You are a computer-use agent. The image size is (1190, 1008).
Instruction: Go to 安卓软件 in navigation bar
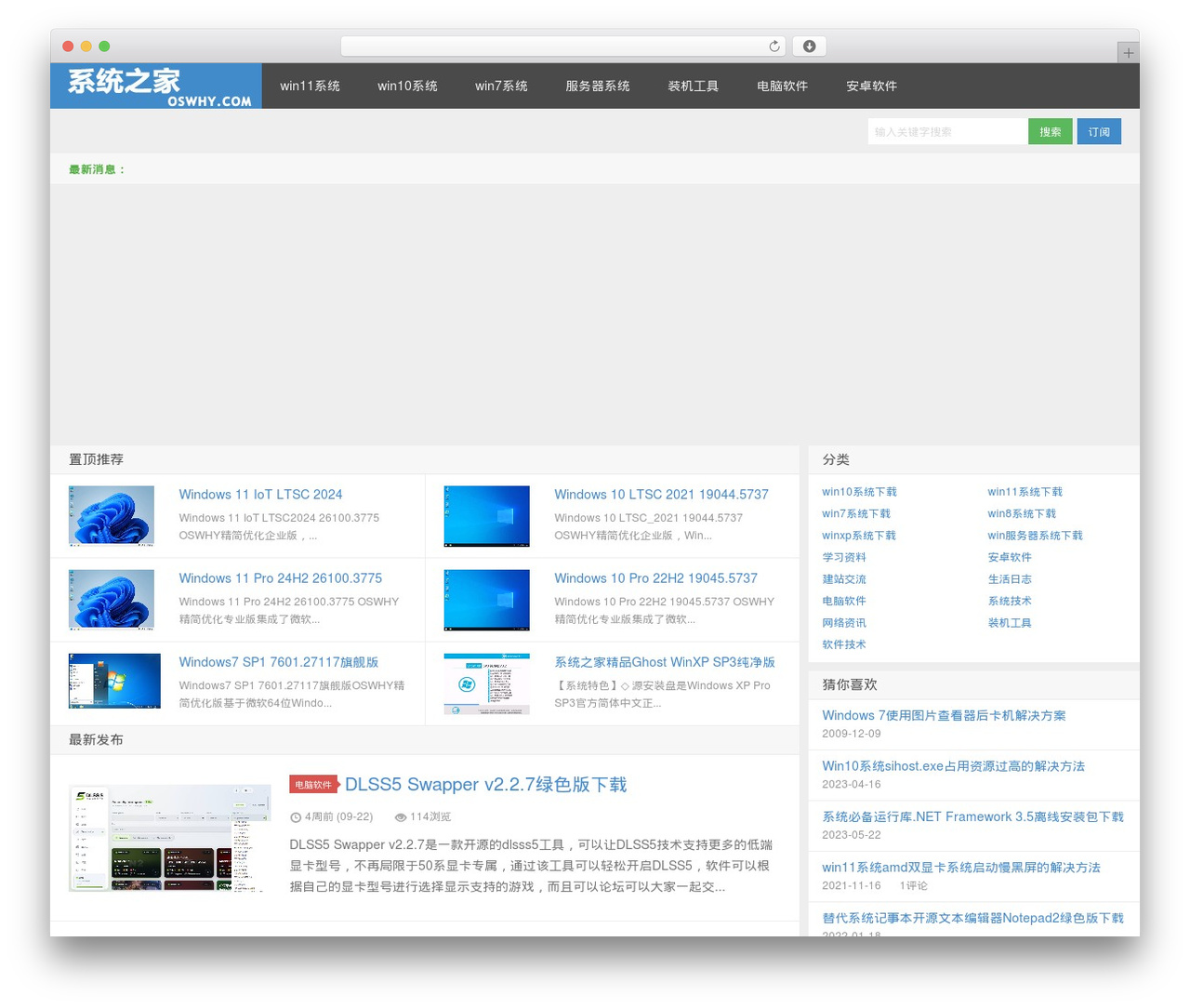click(x=871, y=86)
